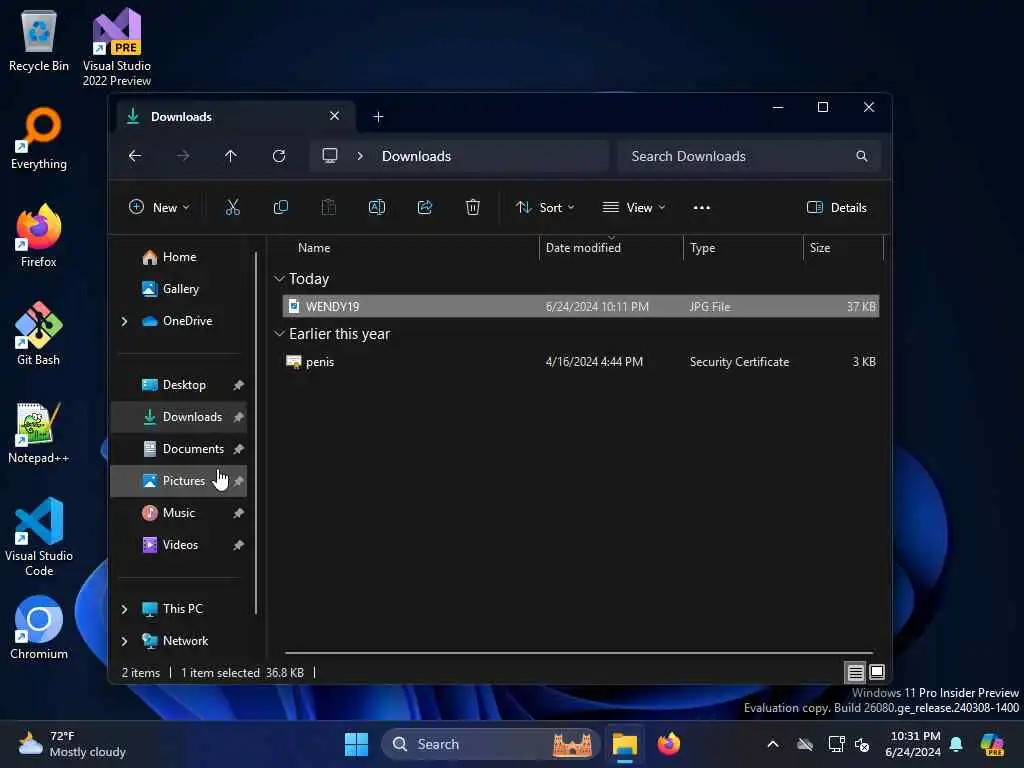
Task: Click Downloads in the address bar
Action: coord(416,156)
